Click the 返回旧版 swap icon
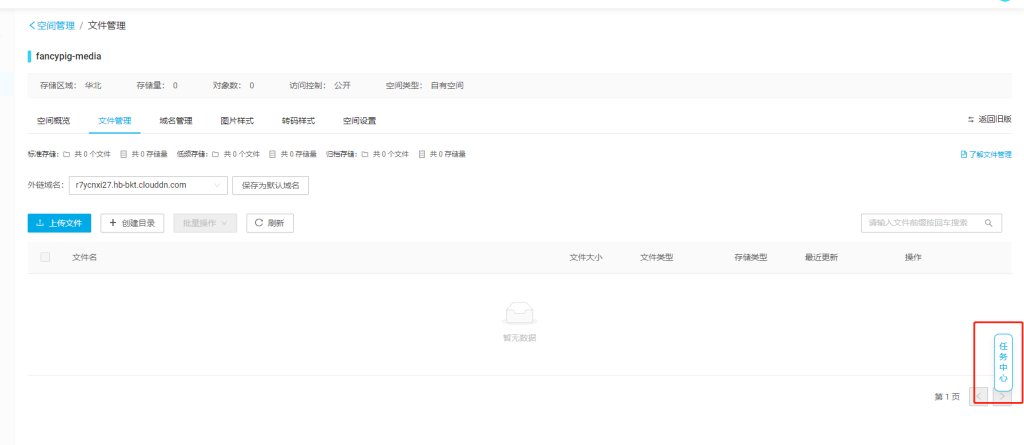1024x445 pixels. click(x=971, y=120)
